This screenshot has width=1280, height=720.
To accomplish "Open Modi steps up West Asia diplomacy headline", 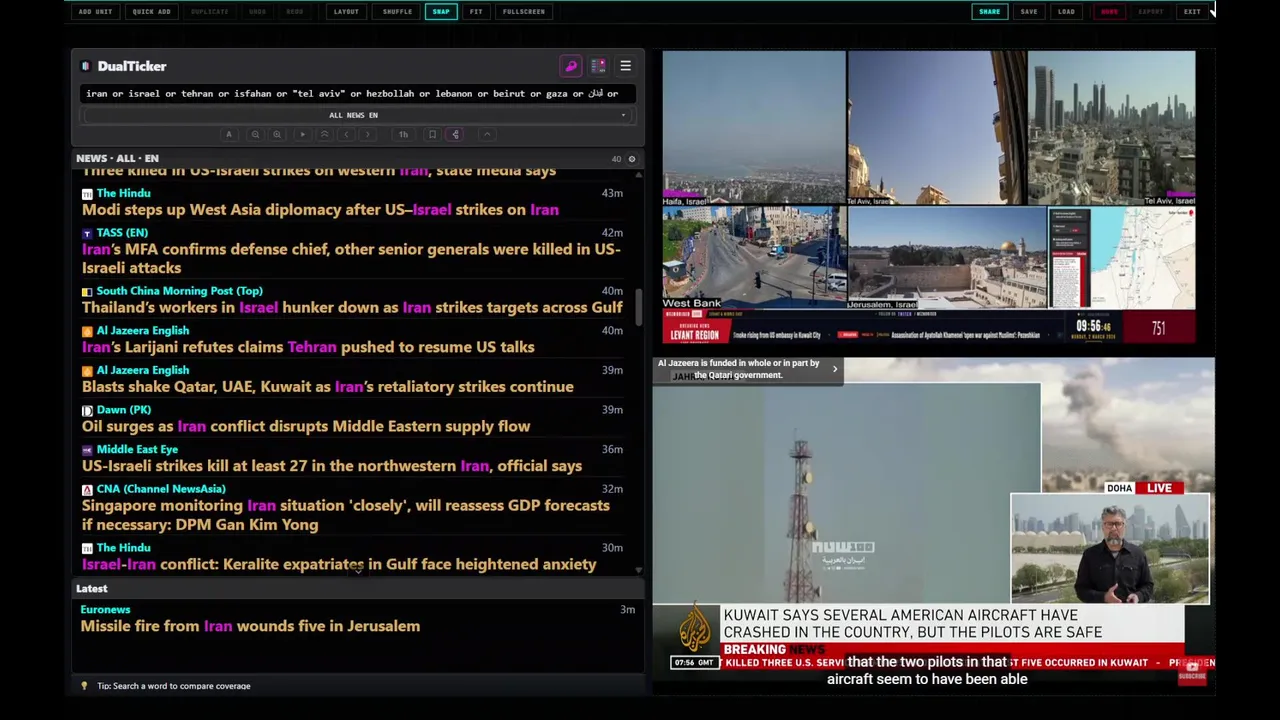I will click(x=320, y=210).
